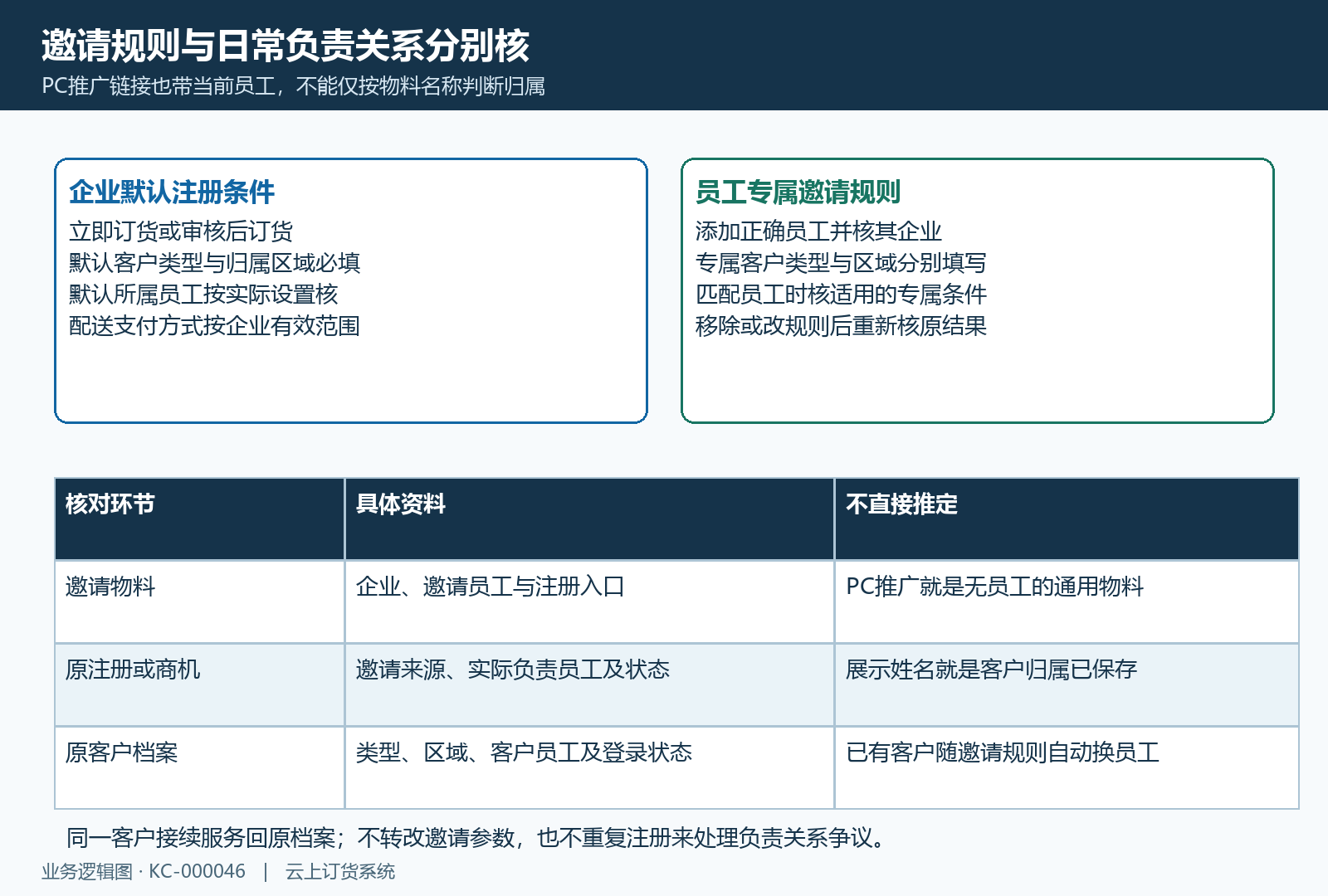Screen dimensions: 1328x896
Task: Click the column header 不直接推定
Action: [1067, 519]
